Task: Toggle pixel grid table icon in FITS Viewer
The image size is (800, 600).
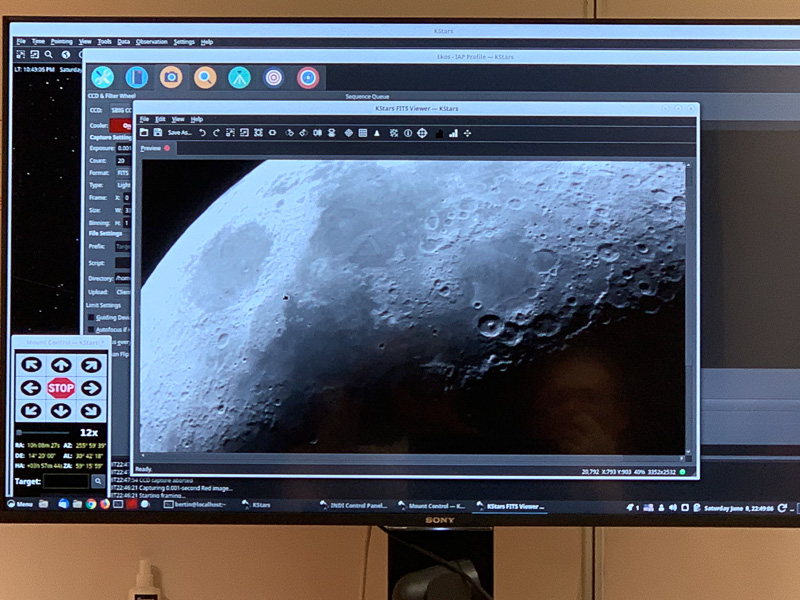Action: (x=363, y=133)
